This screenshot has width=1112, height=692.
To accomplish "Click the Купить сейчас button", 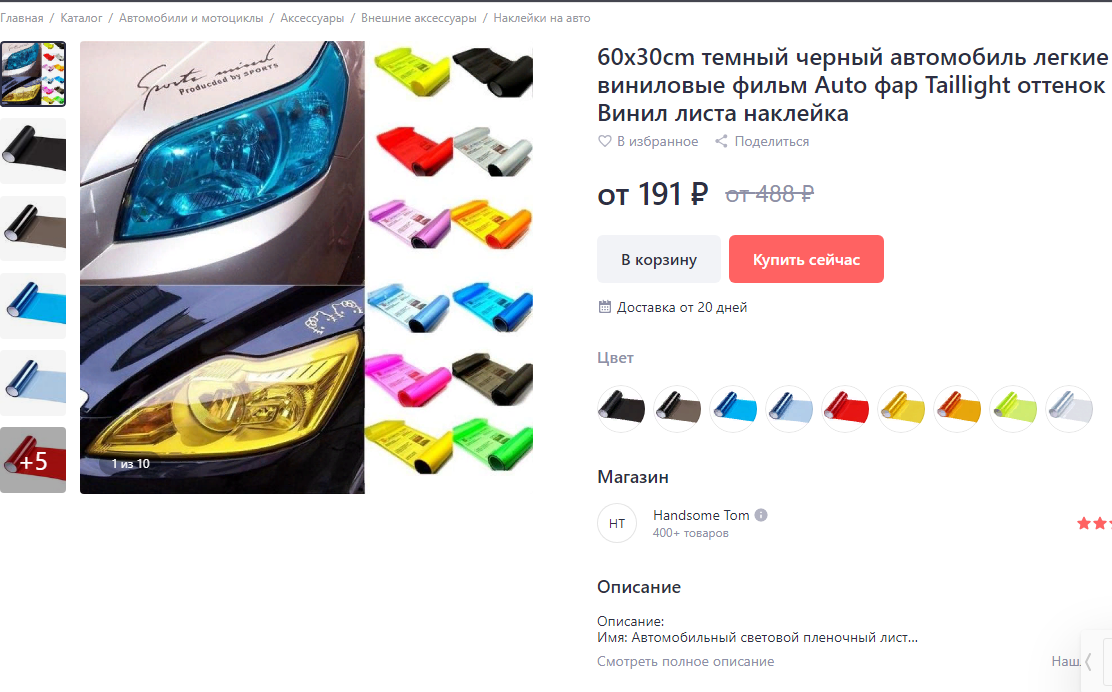I will click(x=806, y=260).
